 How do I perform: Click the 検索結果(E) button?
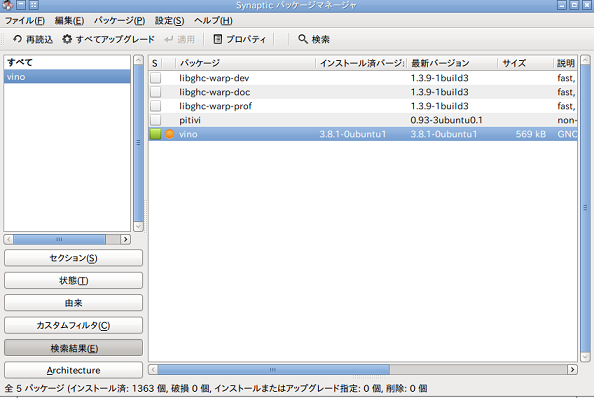73,348
